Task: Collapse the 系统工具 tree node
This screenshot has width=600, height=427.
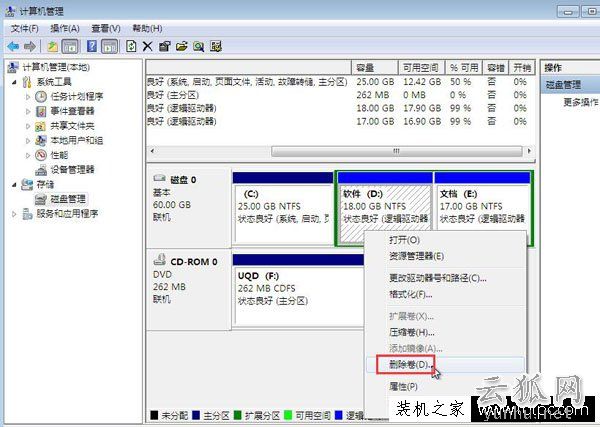Action: tap(14, 82)
